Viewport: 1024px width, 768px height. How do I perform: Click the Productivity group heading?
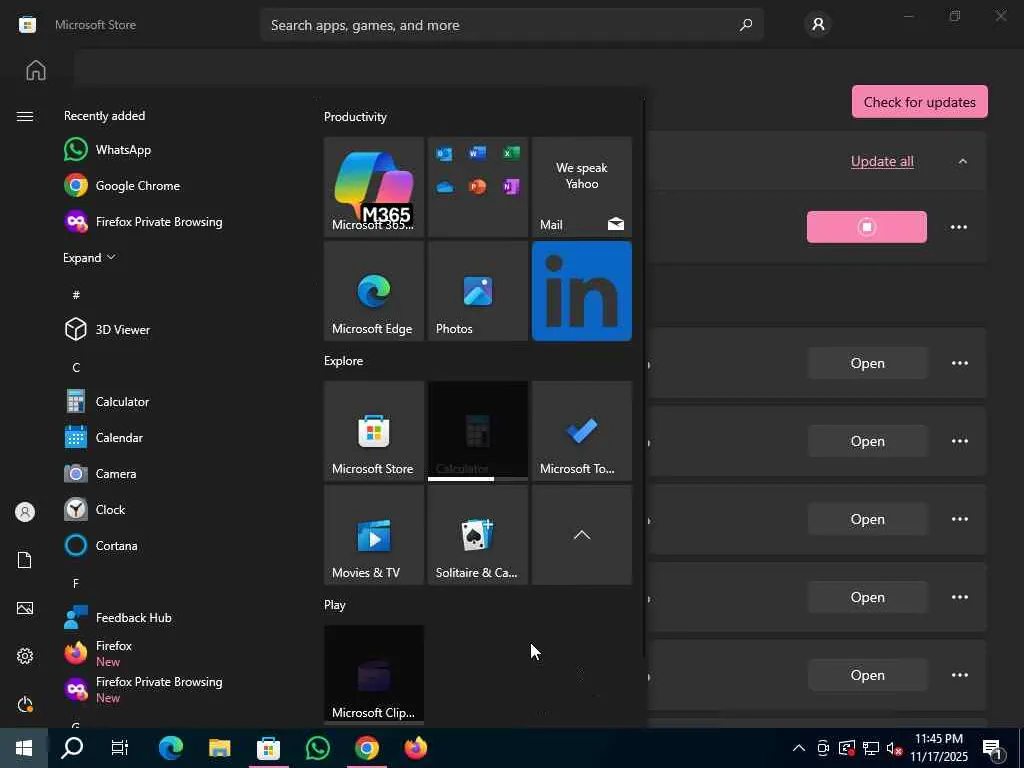[x=355, y=117]
